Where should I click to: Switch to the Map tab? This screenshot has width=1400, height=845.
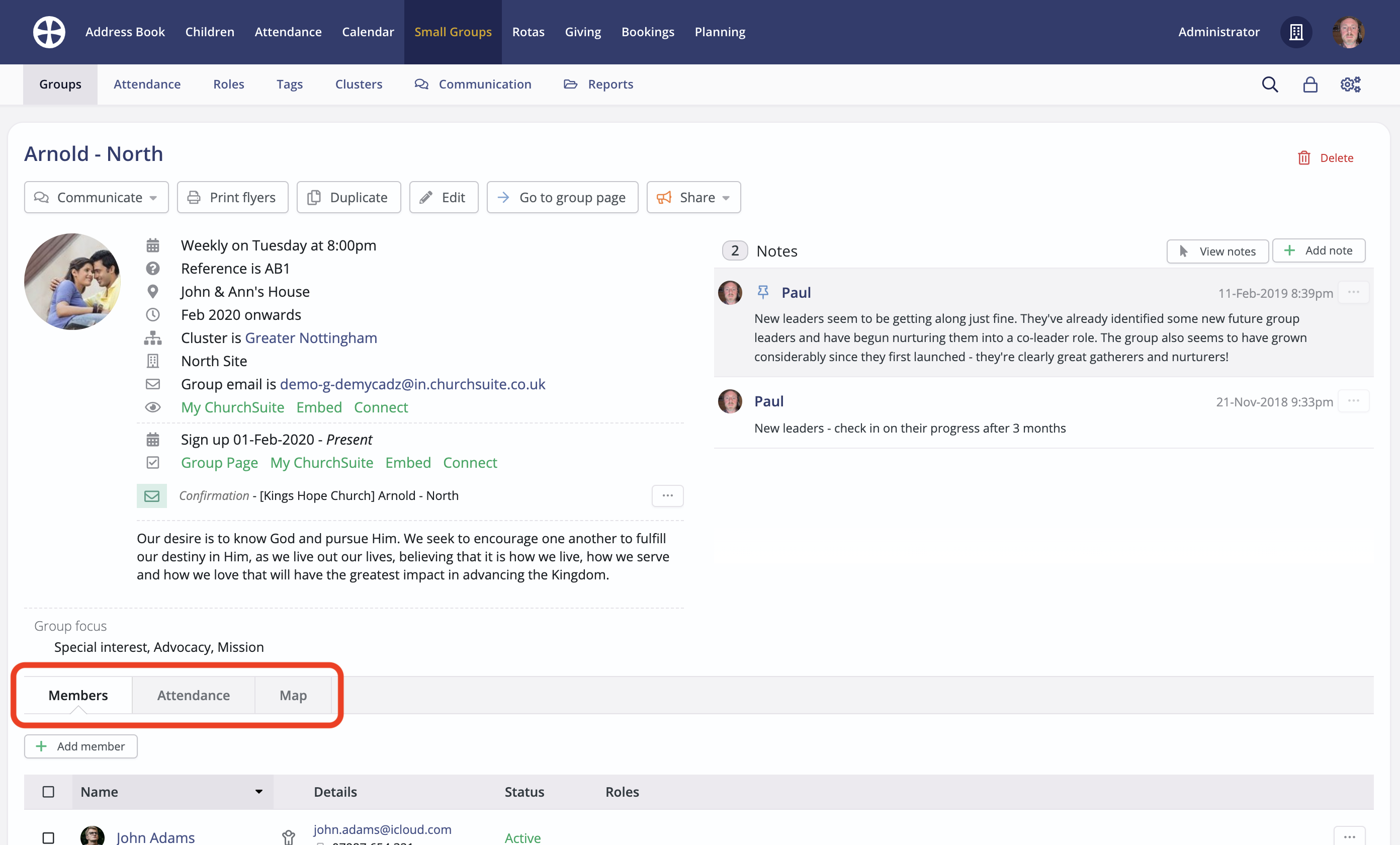pos(293,695)
